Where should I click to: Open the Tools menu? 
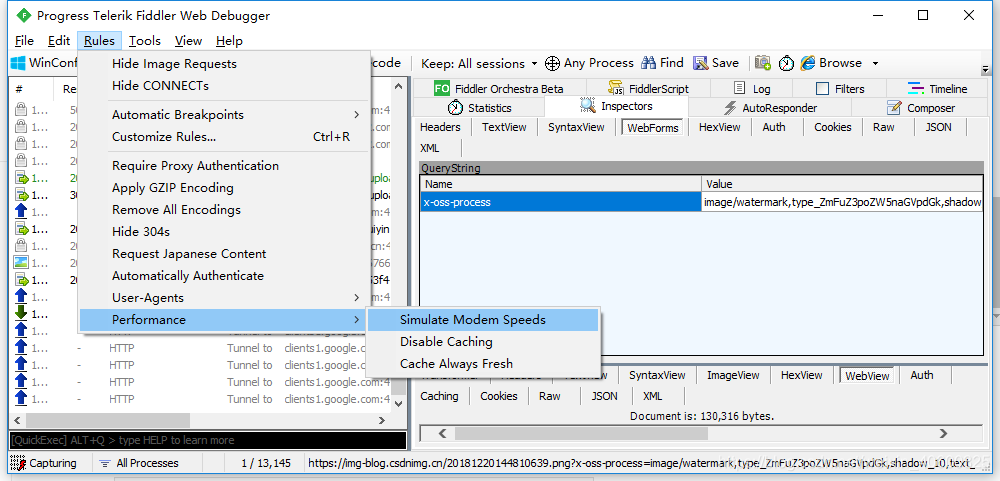click(x=145, y=41)
